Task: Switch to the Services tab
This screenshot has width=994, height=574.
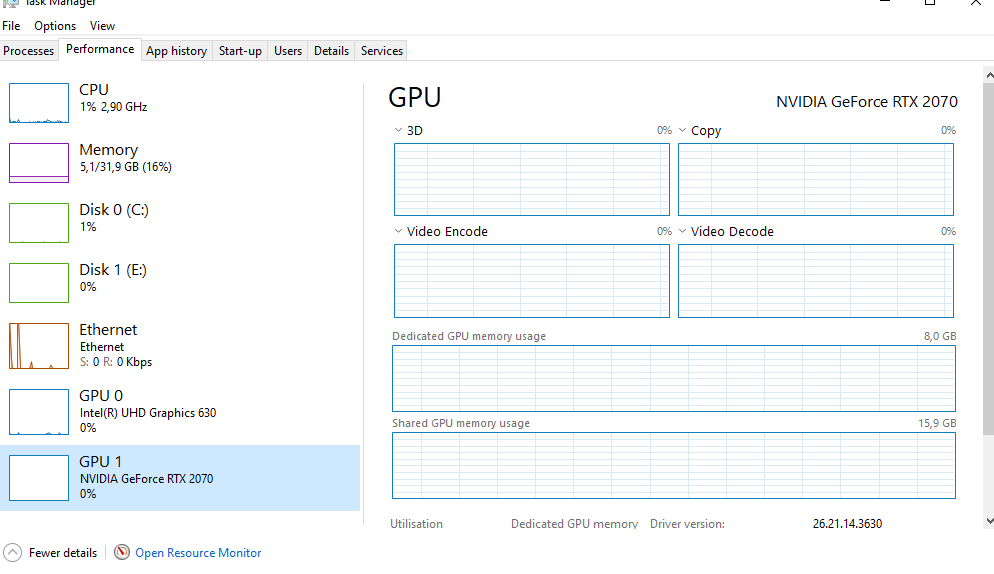Action: coord(382,51)
